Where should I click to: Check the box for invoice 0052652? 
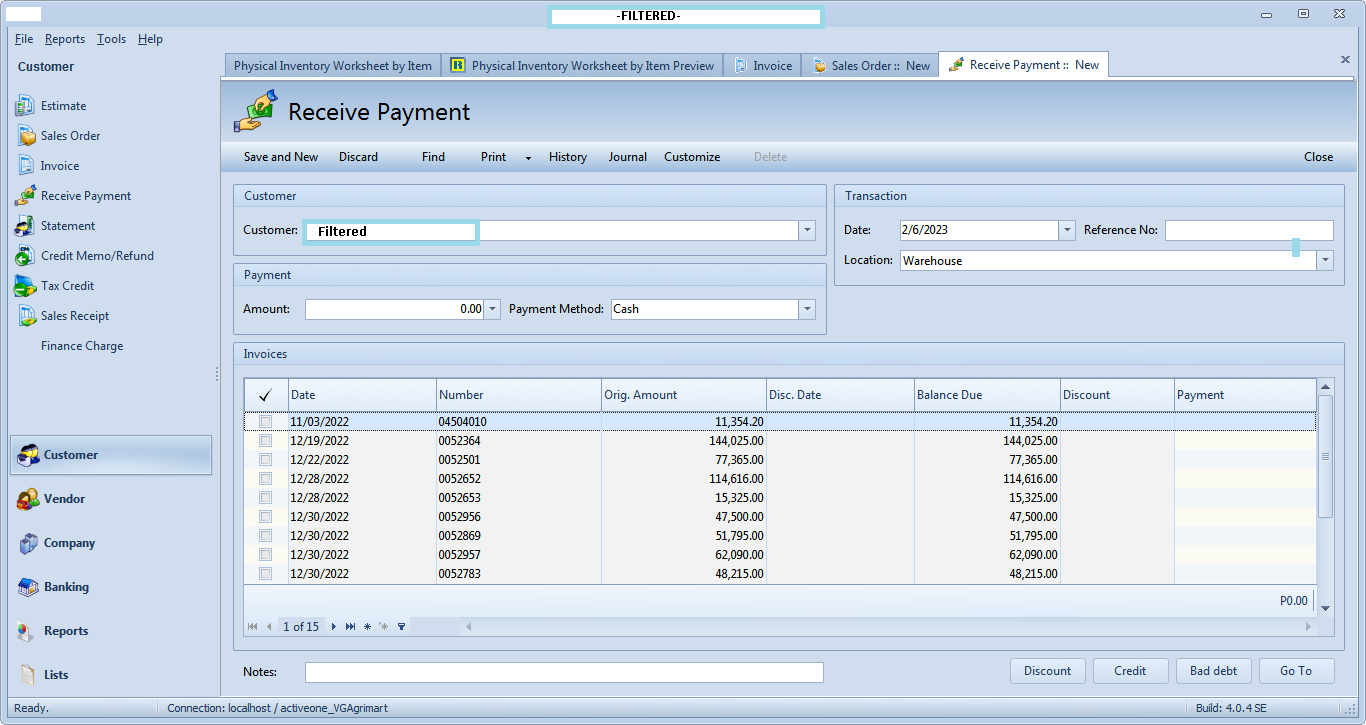266,479
